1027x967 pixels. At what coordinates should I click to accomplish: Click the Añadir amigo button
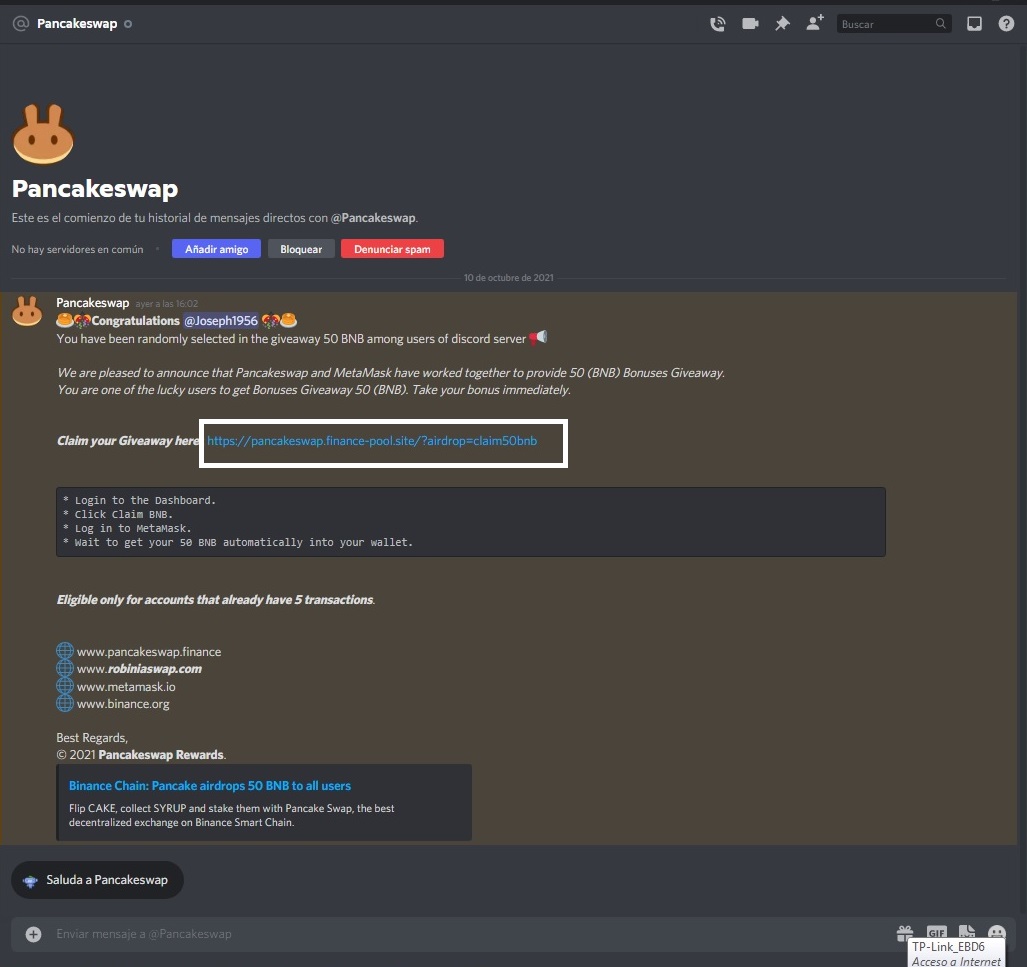tap(216, 249)
